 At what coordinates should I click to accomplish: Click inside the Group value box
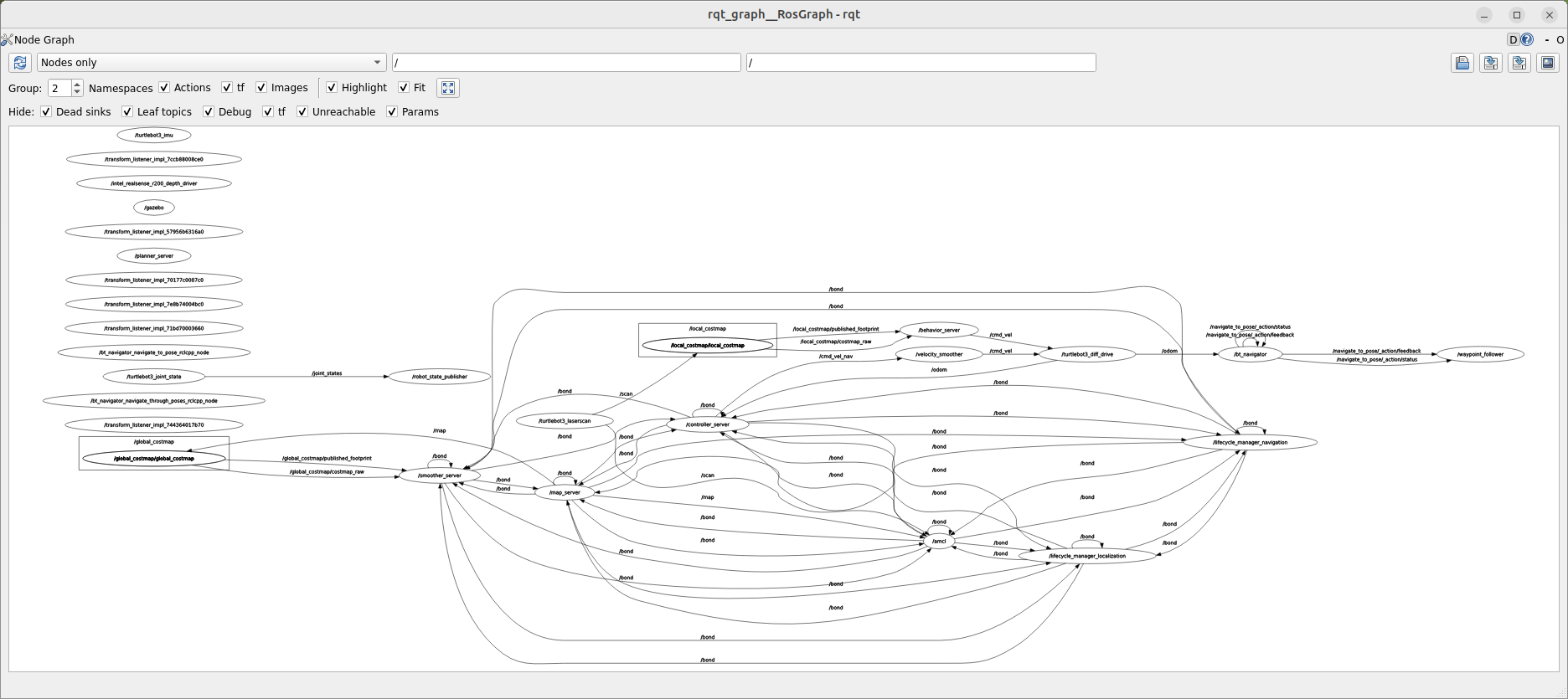pos(59,88)
